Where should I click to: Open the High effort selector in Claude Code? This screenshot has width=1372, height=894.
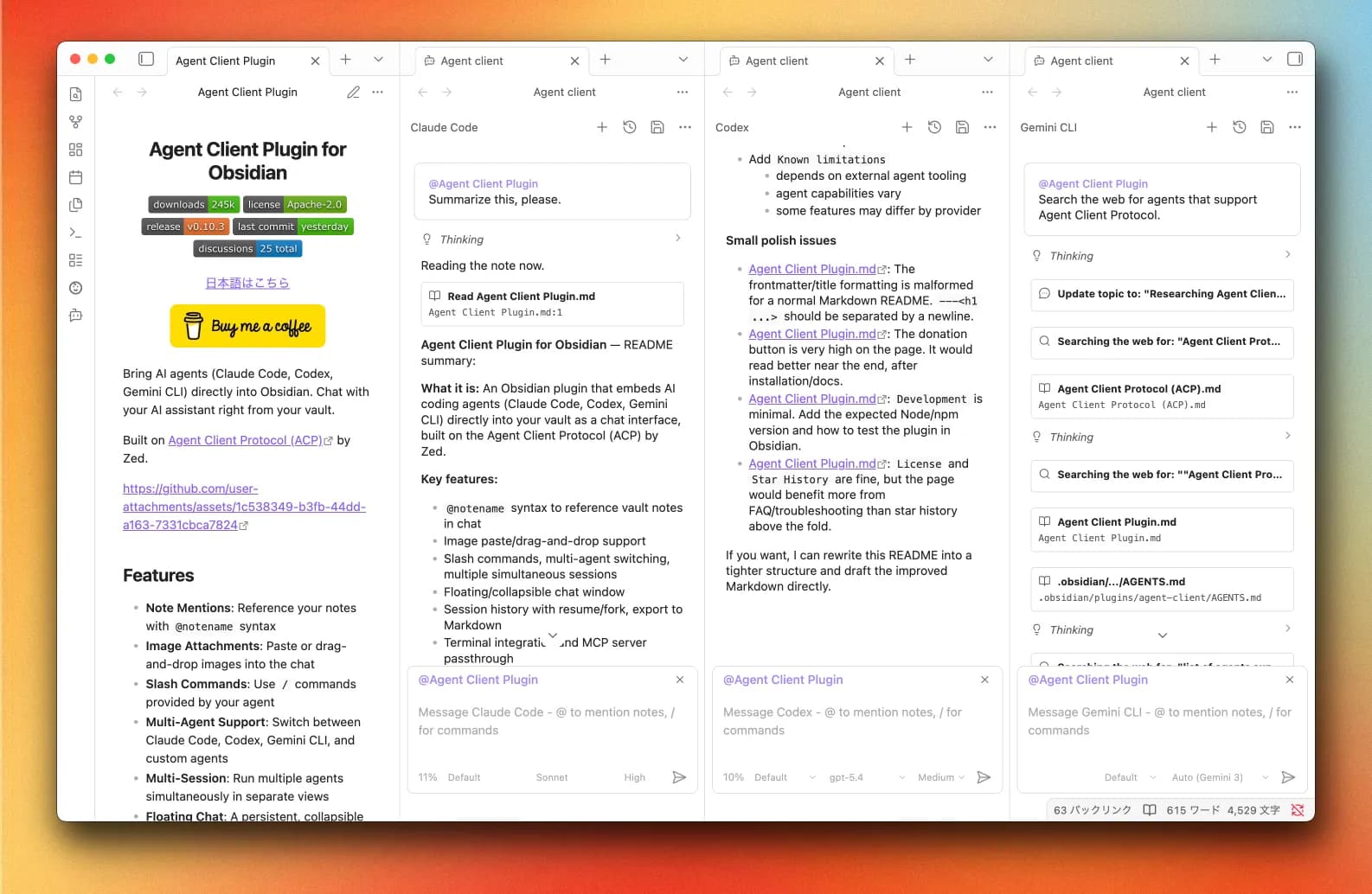point(635,777)
